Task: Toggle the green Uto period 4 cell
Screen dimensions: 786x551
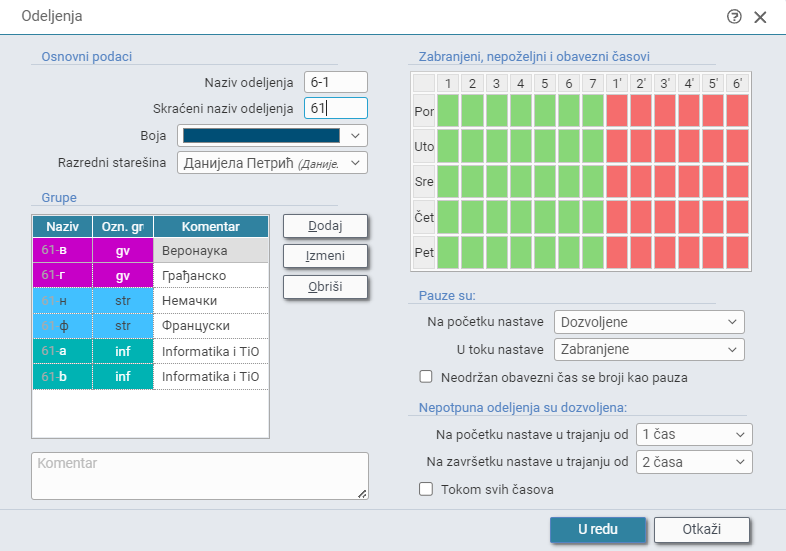Action: point(520,146)
